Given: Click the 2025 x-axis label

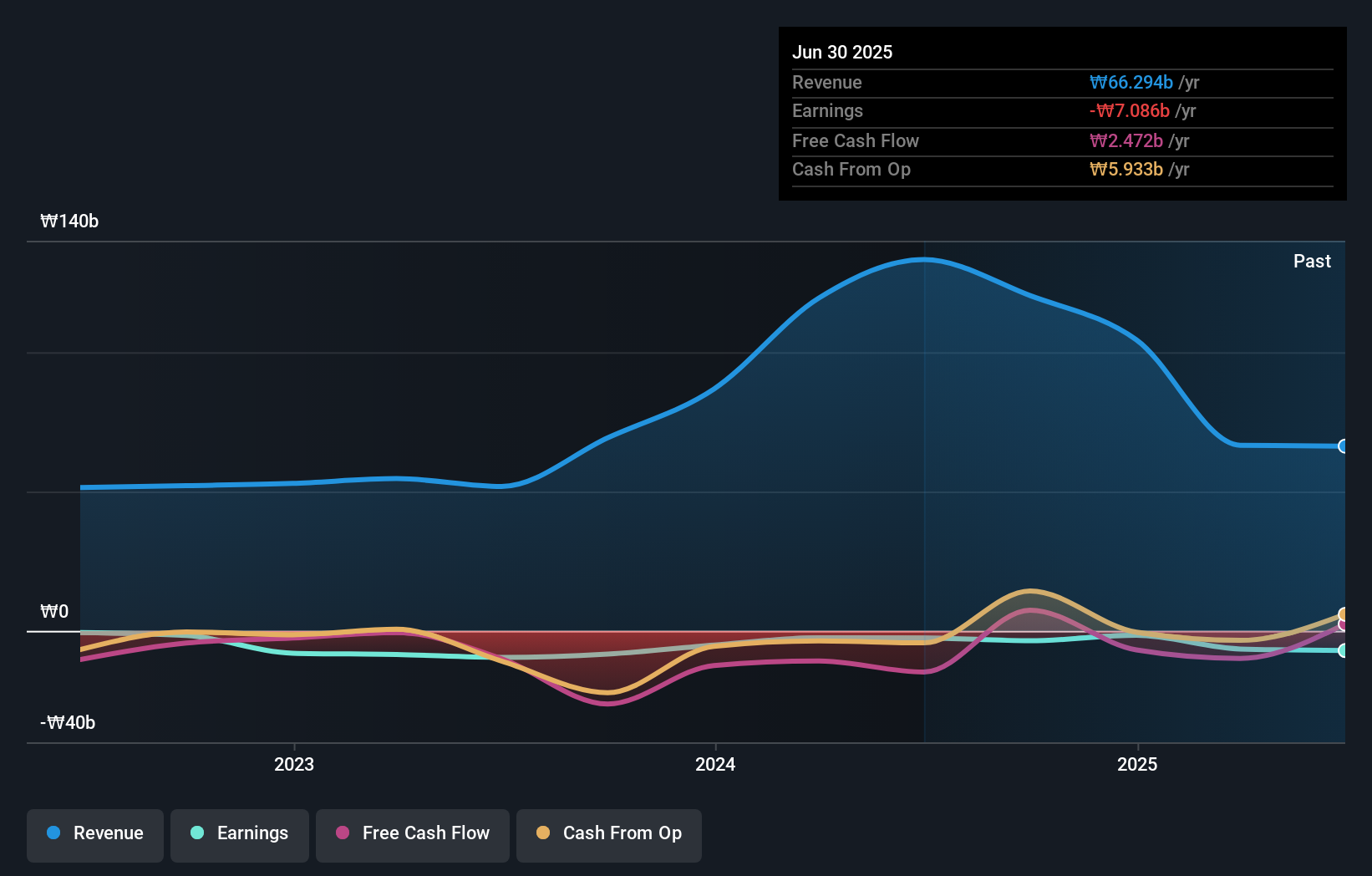Looking at the screenshot, I should tap(1137, 764).
